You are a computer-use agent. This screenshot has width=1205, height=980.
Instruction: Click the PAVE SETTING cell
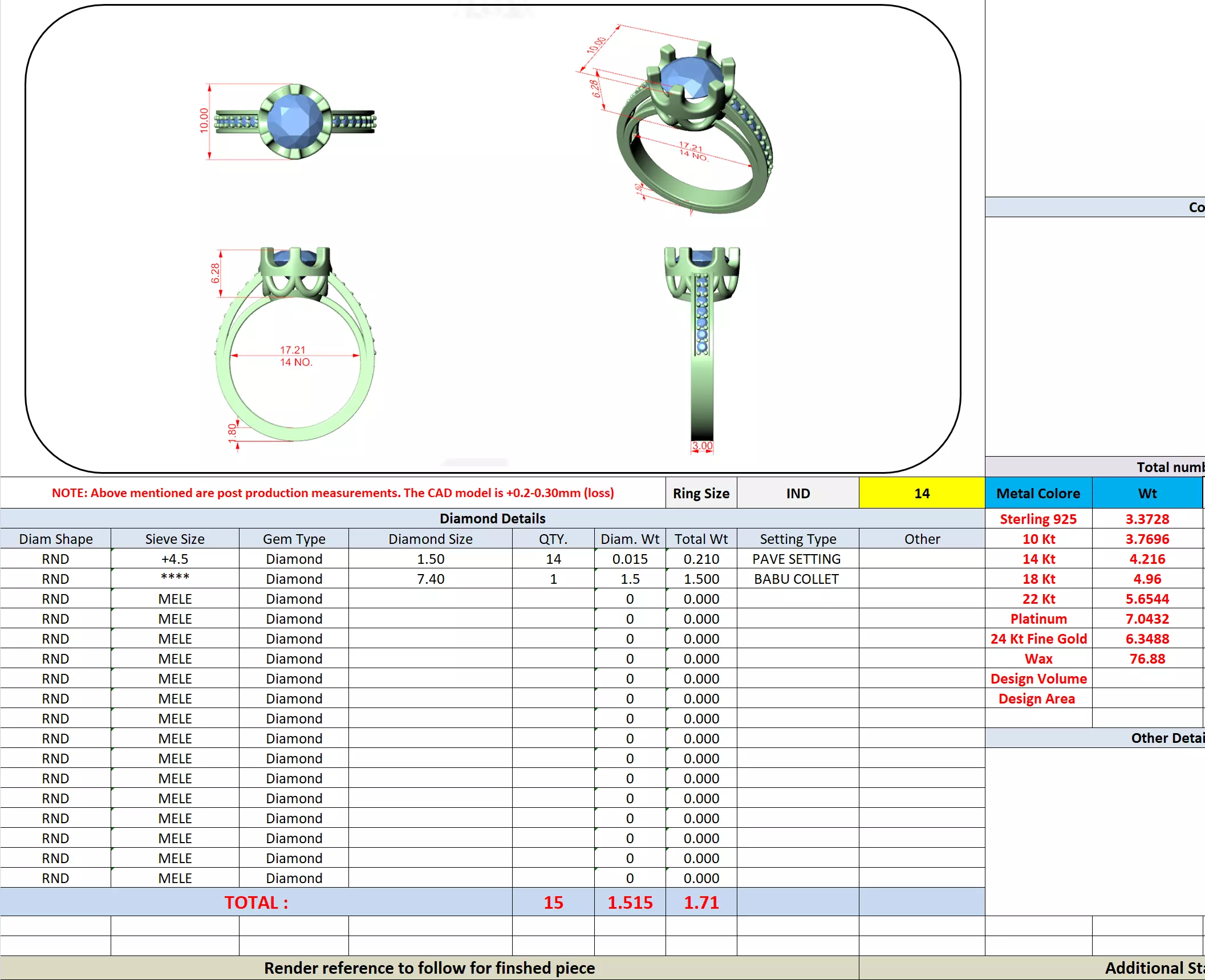[796, 559]
